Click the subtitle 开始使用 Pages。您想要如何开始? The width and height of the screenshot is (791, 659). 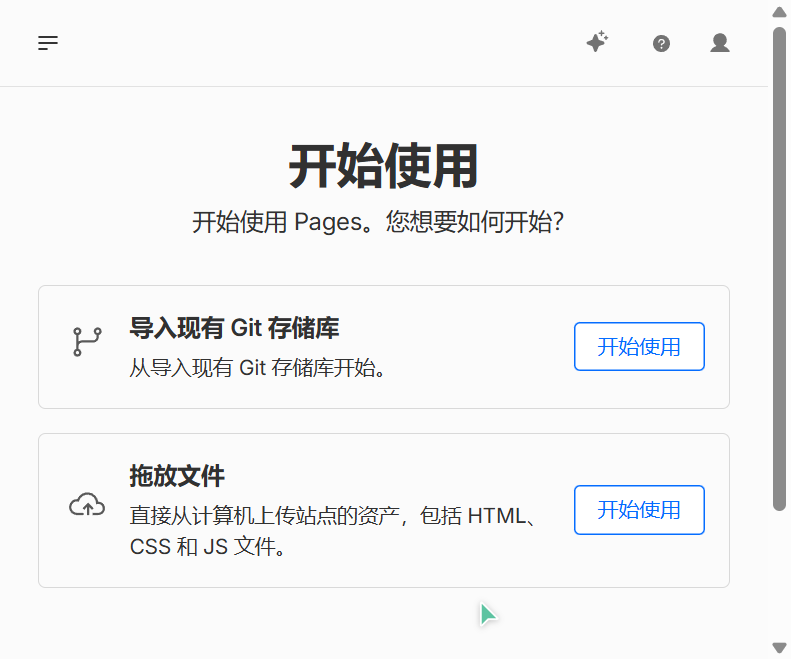point(378,222)
